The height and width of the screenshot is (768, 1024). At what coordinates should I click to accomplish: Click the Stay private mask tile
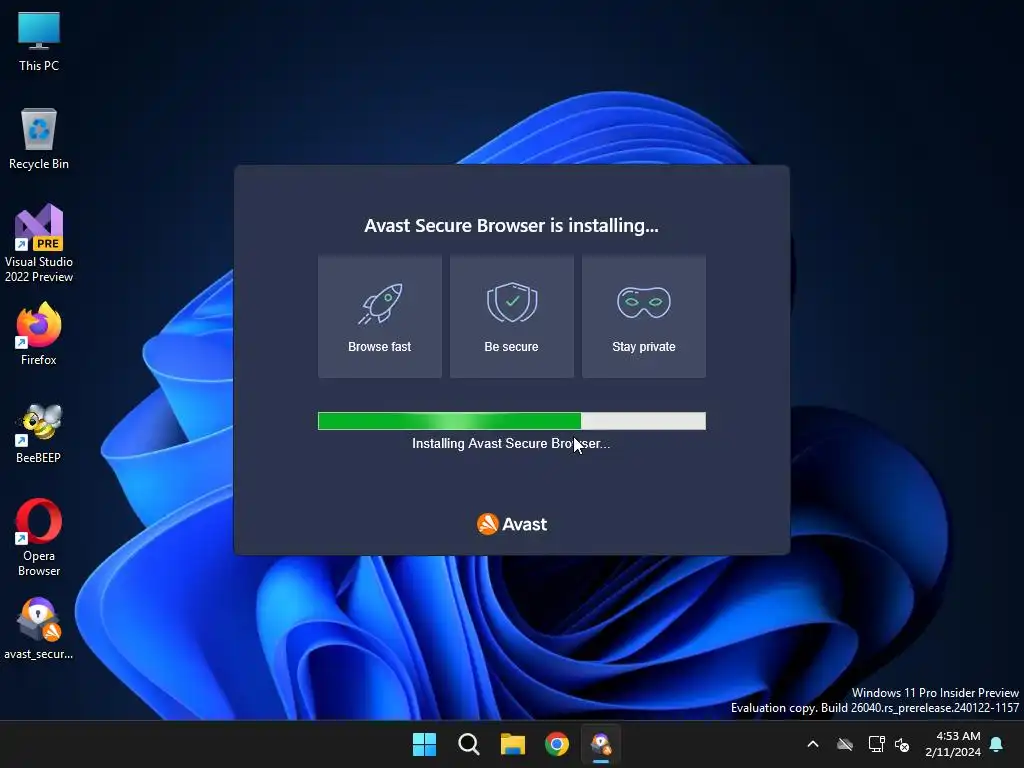[x=643, y=317]
